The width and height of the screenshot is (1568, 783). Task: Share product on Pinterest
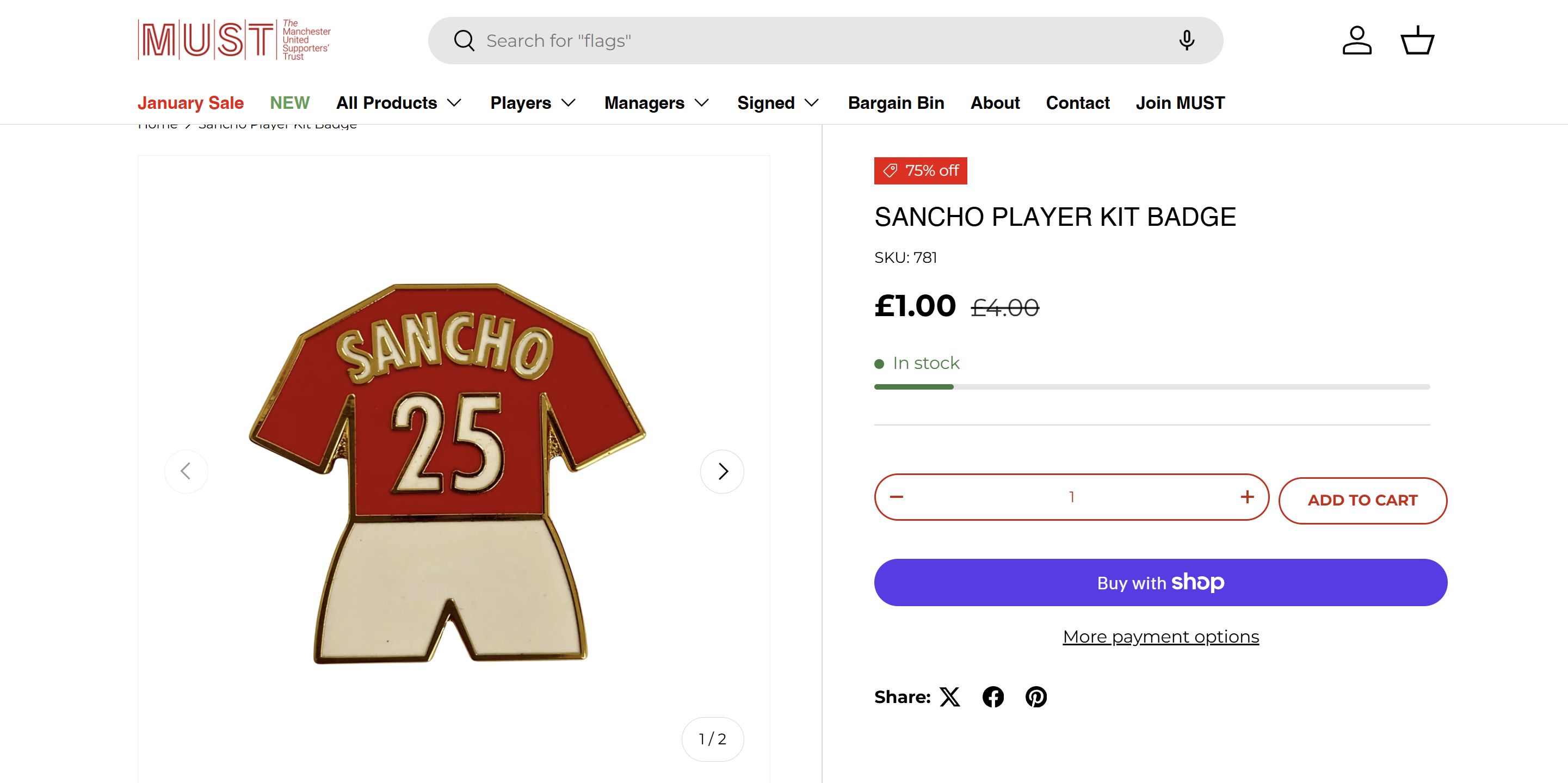pos(1036,696)
